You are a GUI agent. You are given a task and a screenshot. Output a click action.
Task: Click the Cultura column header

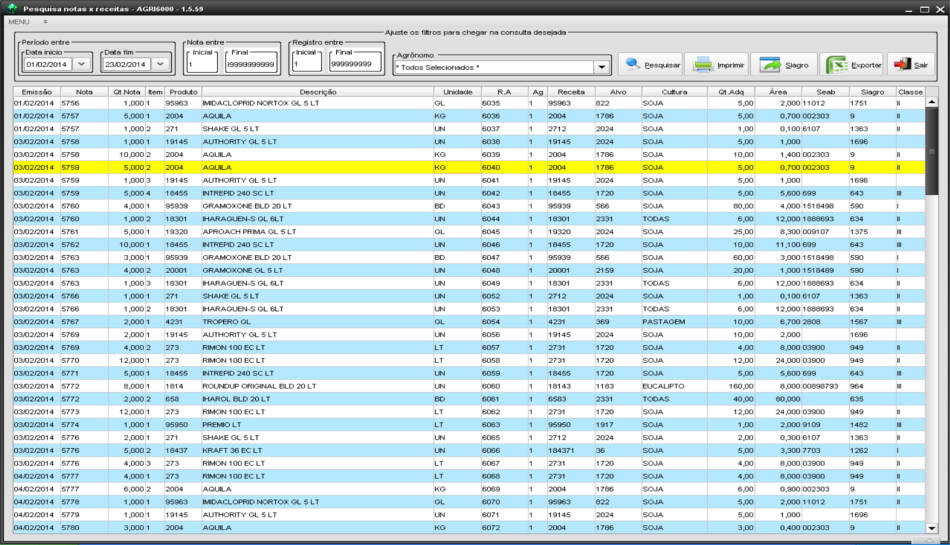coord(674,92)
